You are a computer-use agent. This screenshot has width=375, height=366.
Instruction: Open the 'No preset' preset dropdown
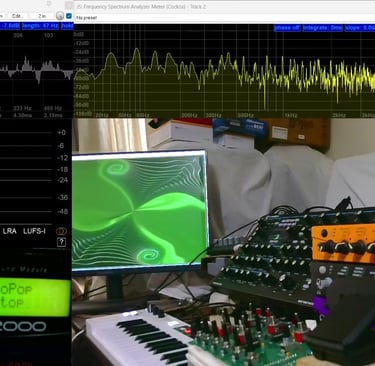coord(87,17)
